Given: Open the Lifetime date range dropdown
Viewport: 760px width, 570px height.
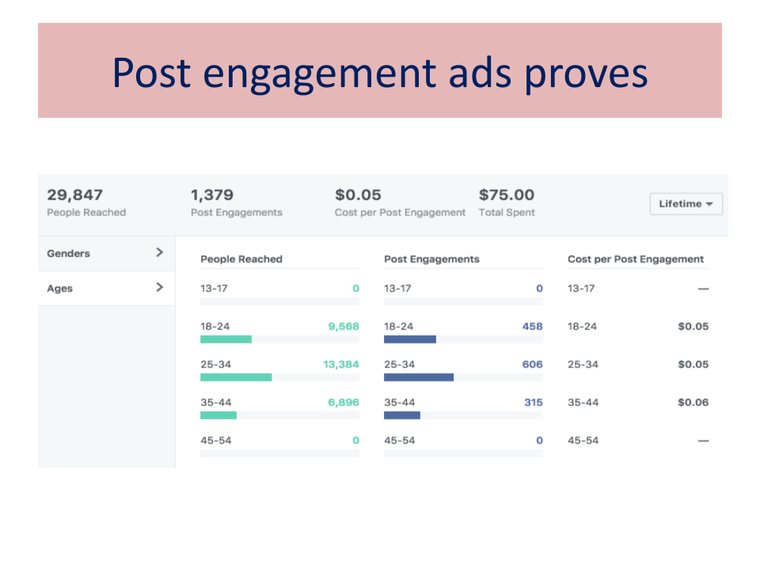Looking at the screenshot, I should (x=686, y=204).
